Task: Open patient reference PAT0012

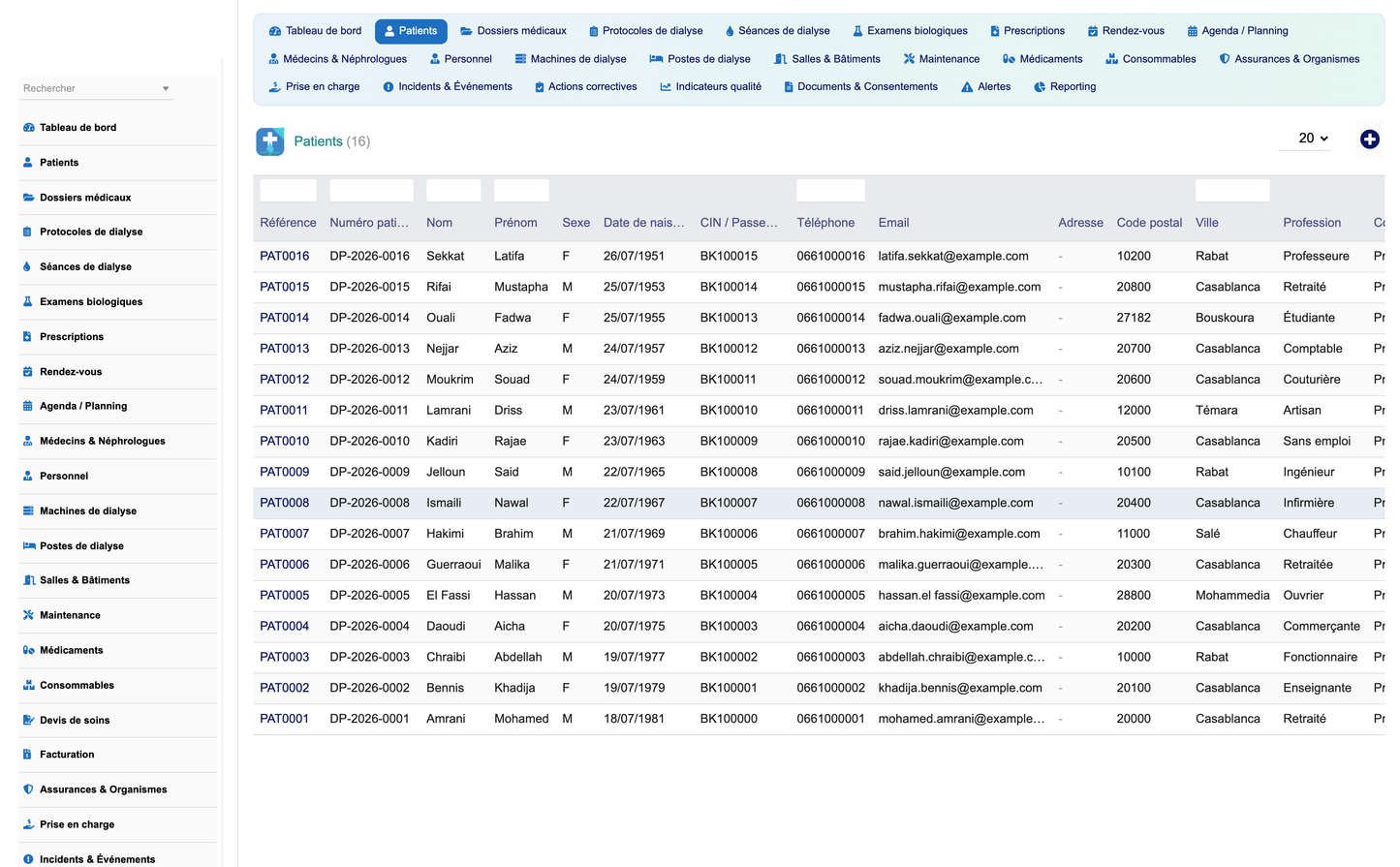Action: coord(285,380)
